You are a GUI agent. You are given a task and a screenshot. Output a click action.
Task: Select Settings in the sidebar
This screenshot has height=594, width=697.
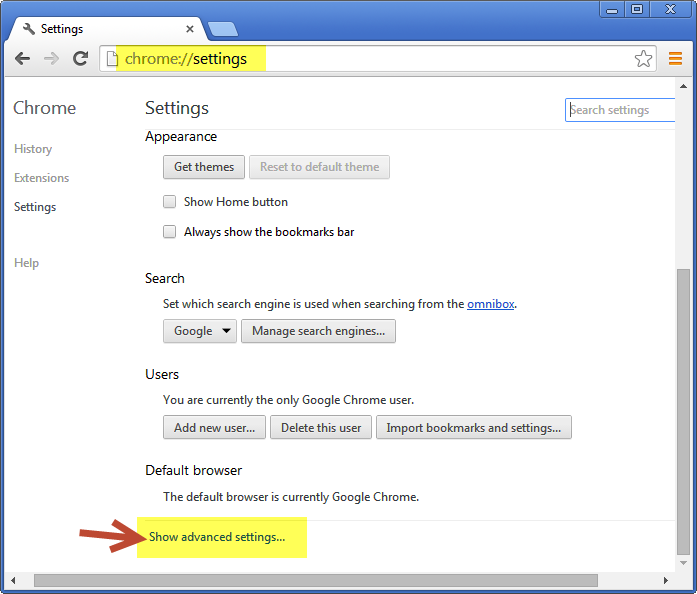[35, 207]
